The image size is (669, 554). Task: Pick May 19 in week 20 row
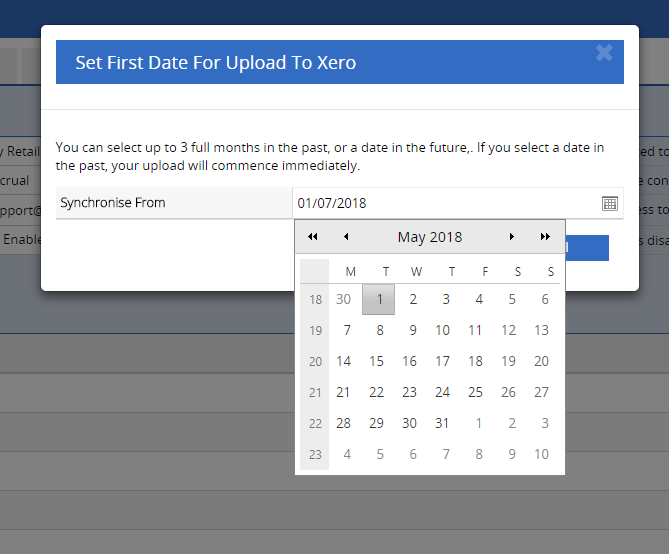(510, 362)
